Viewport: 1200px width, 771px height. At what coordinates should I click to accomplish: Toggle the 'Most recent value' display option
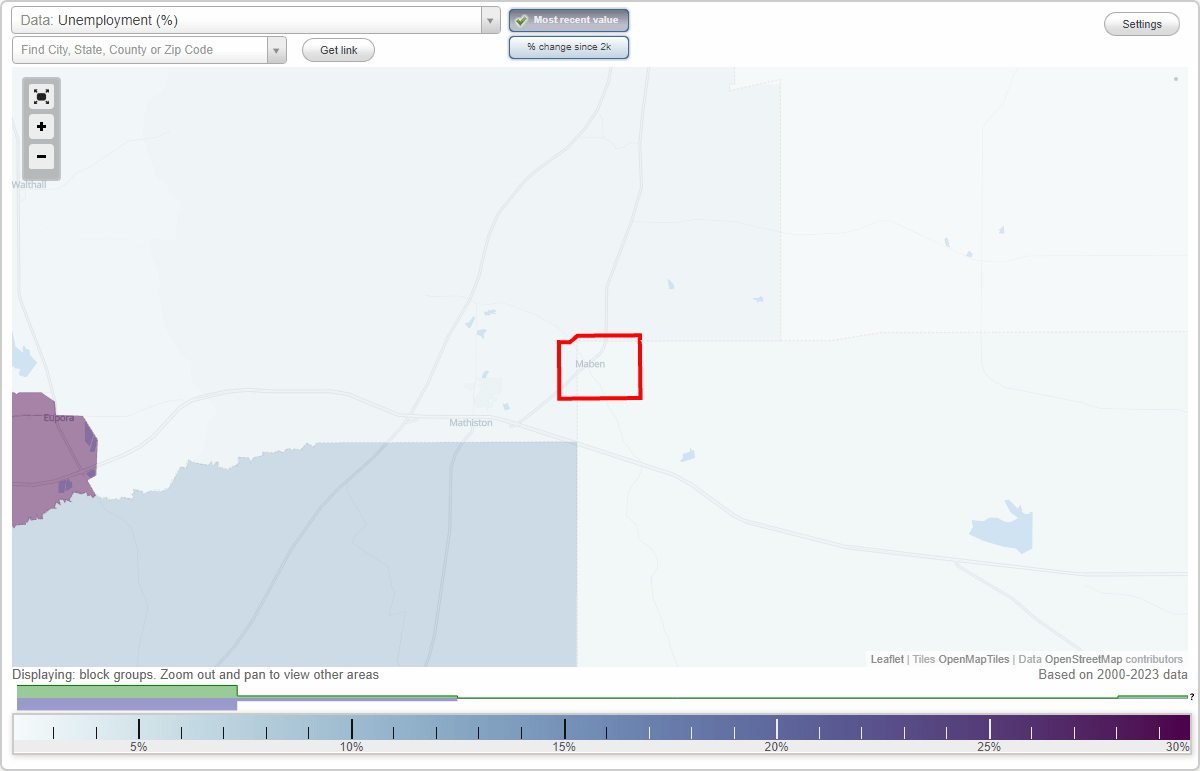[568, 20]
